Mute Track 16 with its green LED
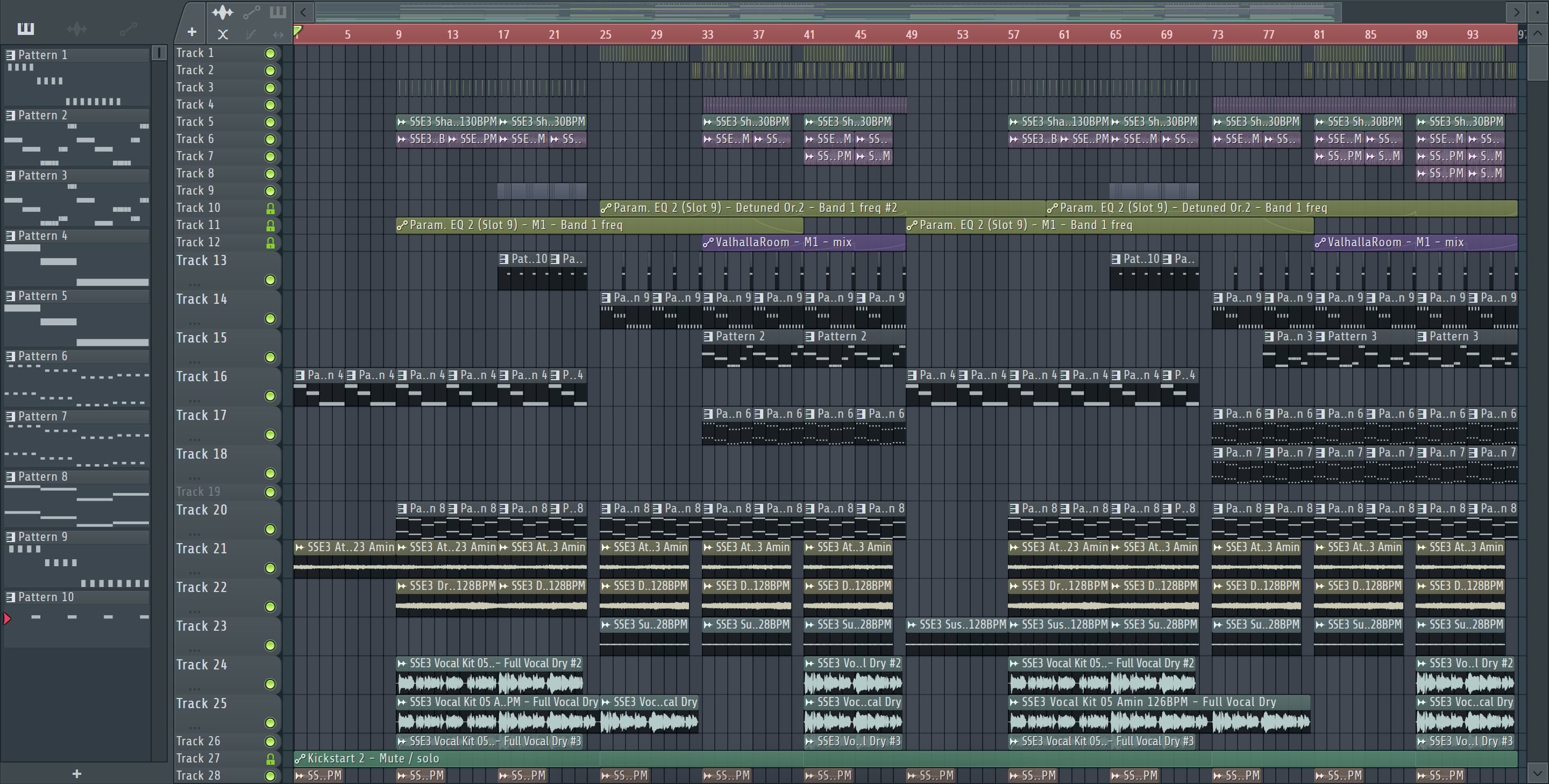The height and width of the screenshot is (784, 1549). [x=271, y=396]
